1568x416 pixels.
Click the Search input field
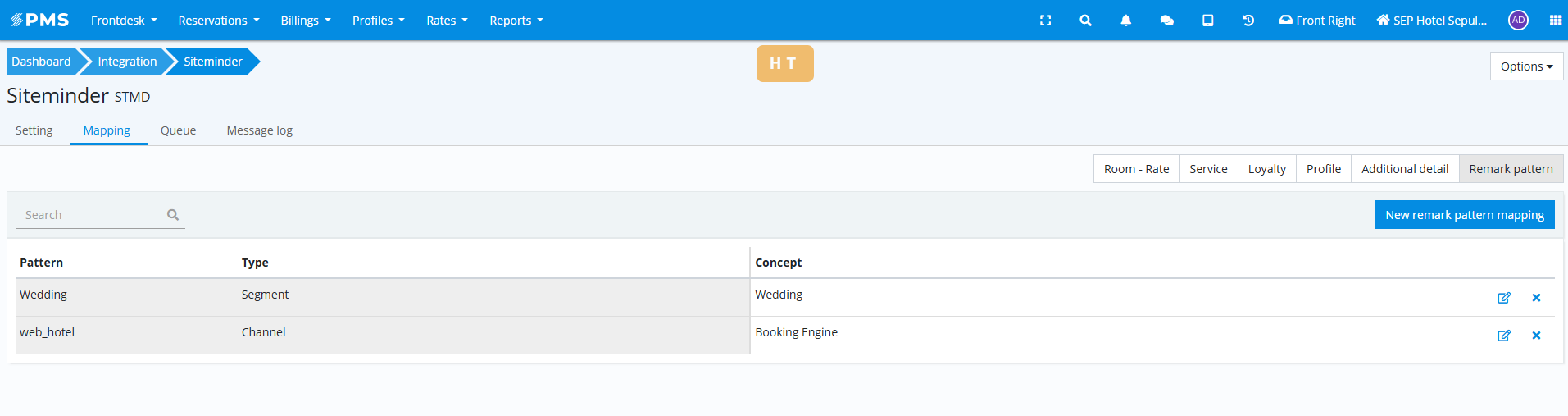pos(92,215)
